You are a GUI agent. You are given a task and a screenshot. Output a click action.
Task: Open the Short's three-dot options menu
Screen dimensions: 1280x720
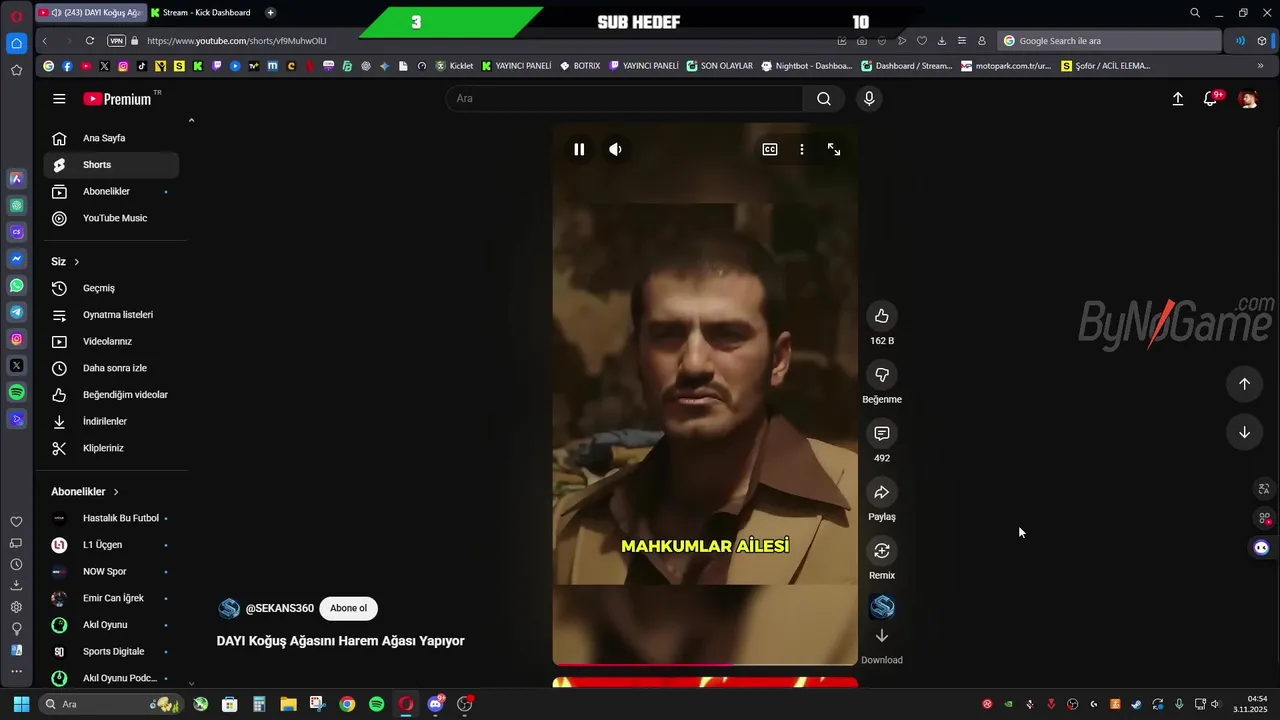tap(801, 149)
